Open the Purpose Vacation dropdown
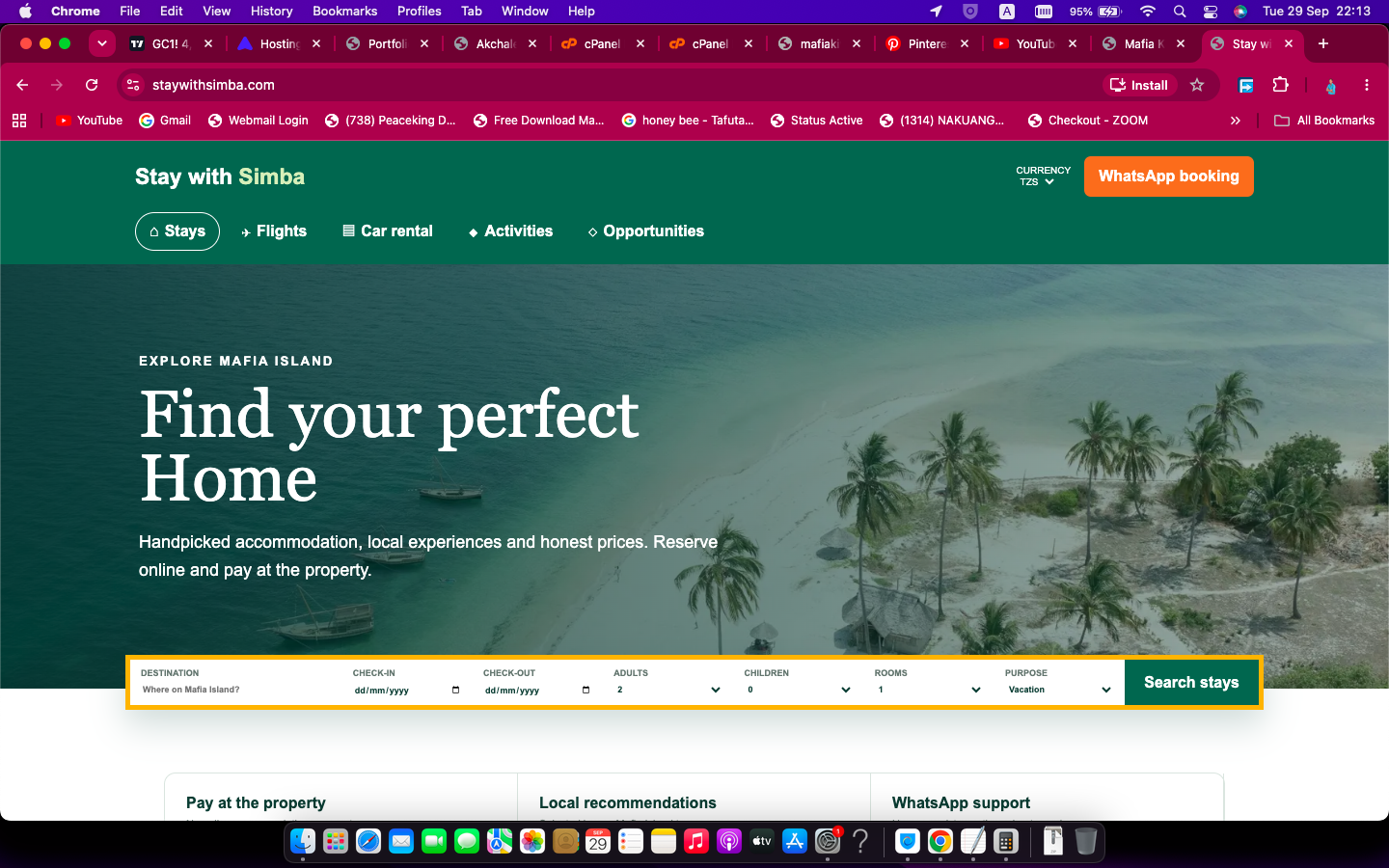Image resolution: width=1389 pixels, height=868 pixels. [1059, 690]
